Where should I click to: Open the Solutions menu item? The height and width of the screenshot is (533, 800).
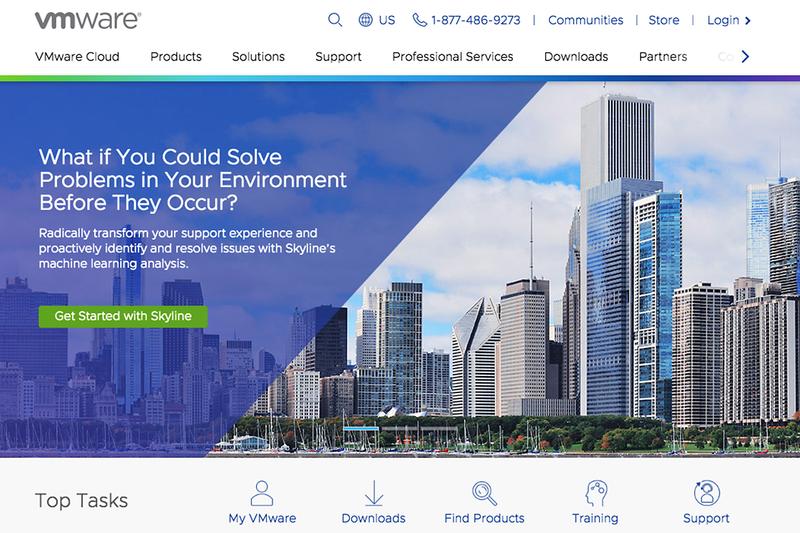(x=258, y=57)
